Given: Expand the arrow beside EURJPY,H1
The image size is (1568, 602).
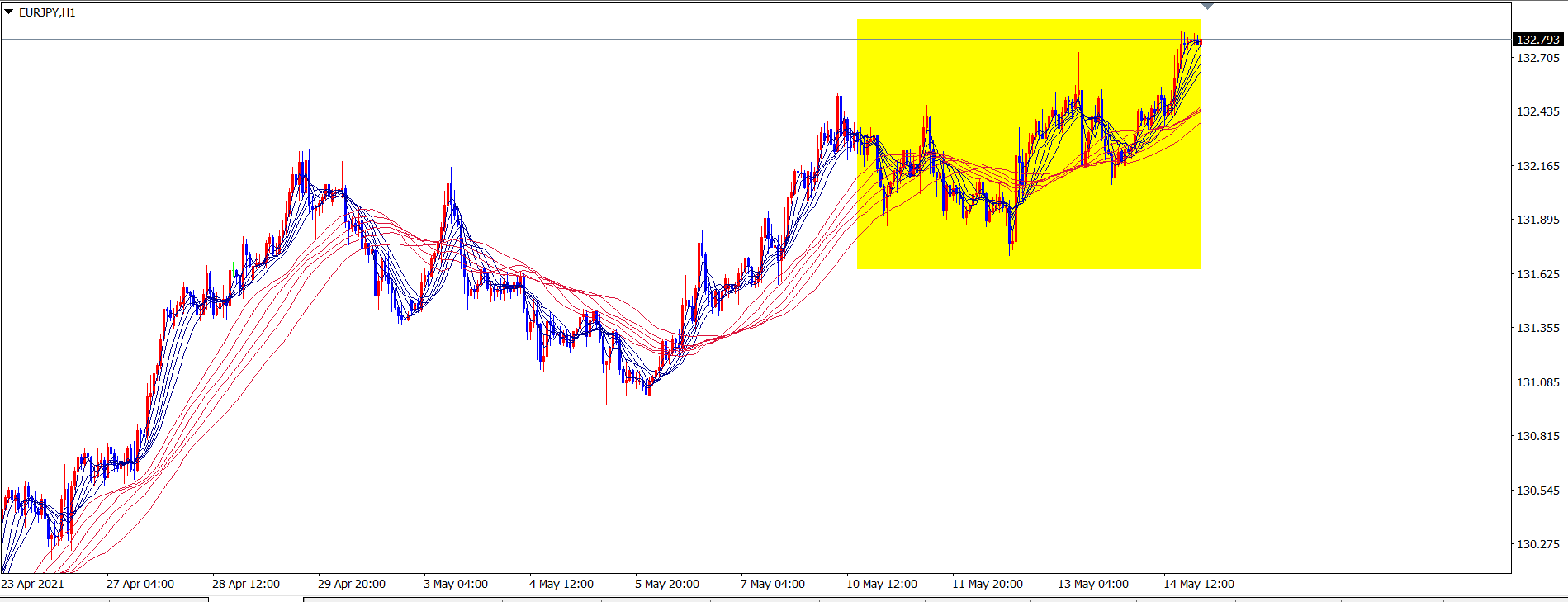Looking at the screenshot, I should pos(9,12).
